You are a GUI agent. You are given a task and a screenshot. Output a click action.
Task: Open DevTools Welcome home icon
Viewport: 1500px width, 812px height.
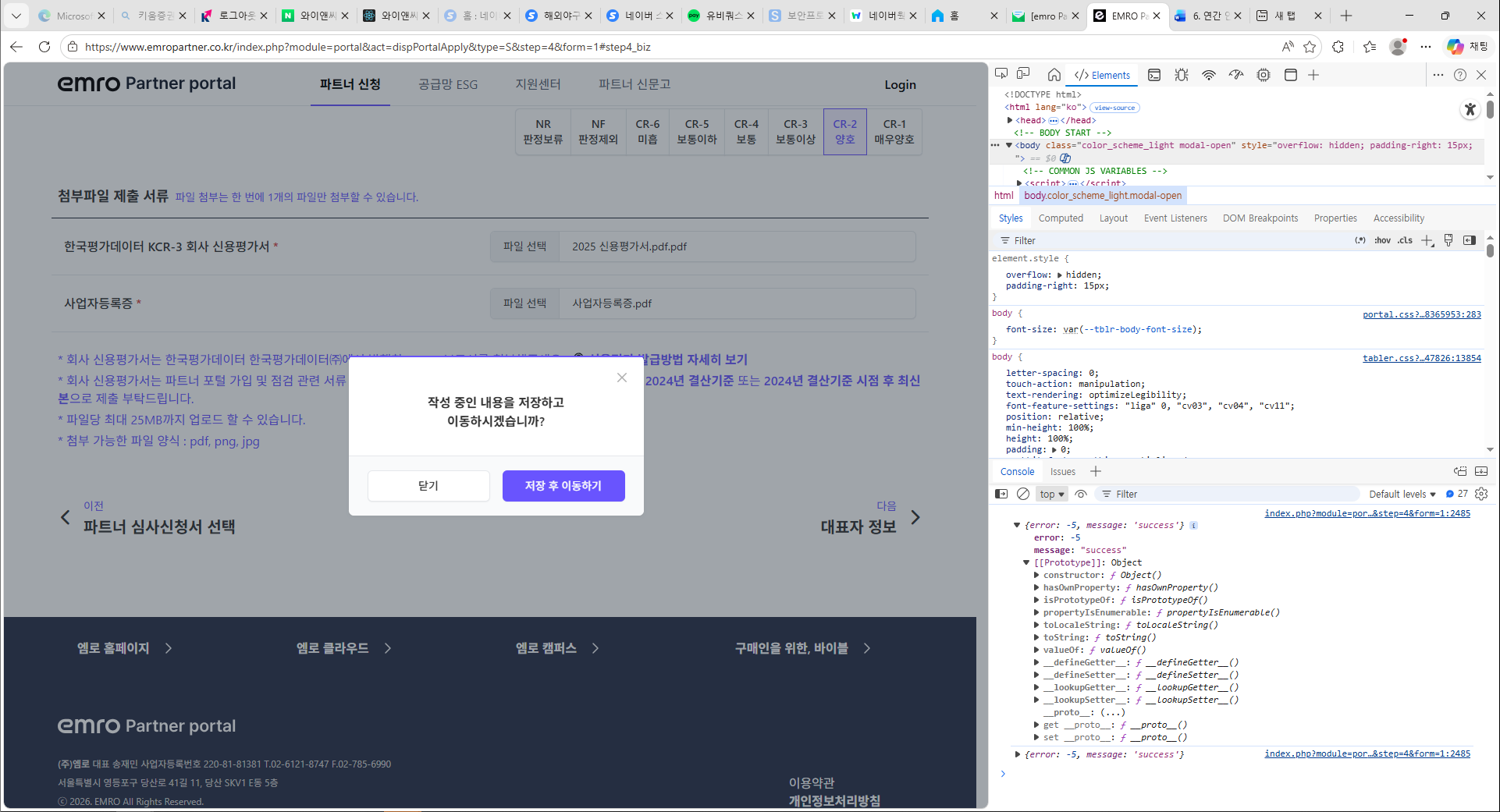[x=1054, y=75]
